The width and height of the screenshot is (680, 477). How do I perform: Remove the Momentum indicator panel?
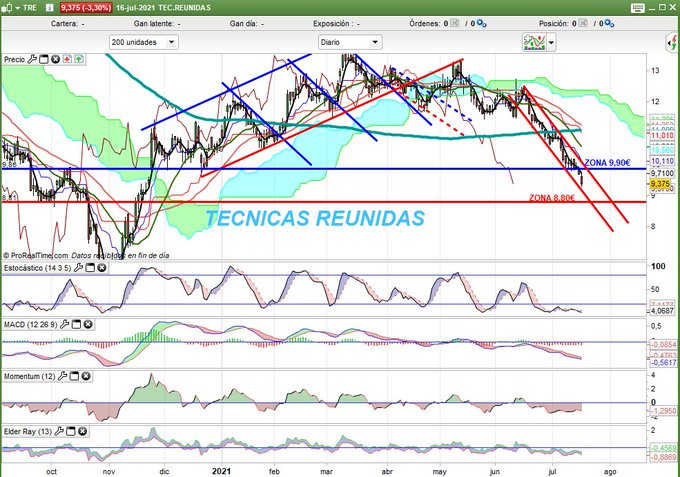(86, 376)
